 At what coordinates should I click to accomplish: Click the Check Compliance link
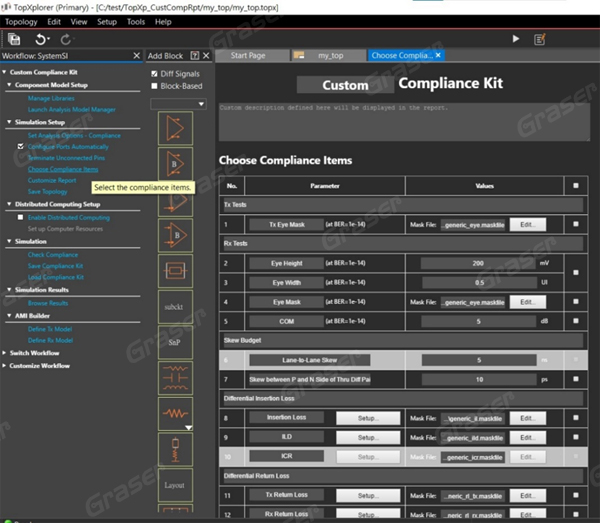(x=53, y=255)
